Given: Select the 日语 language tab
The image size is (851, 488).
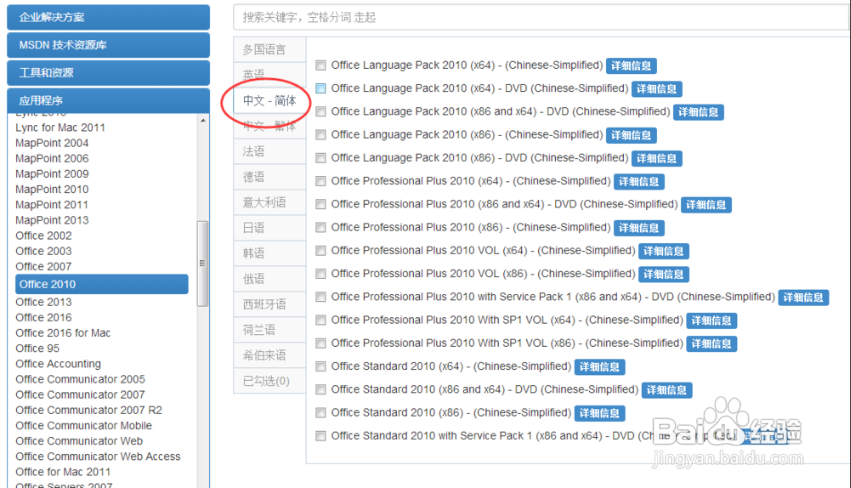Looking at the screenshot, I should click(x=270, y=228).
